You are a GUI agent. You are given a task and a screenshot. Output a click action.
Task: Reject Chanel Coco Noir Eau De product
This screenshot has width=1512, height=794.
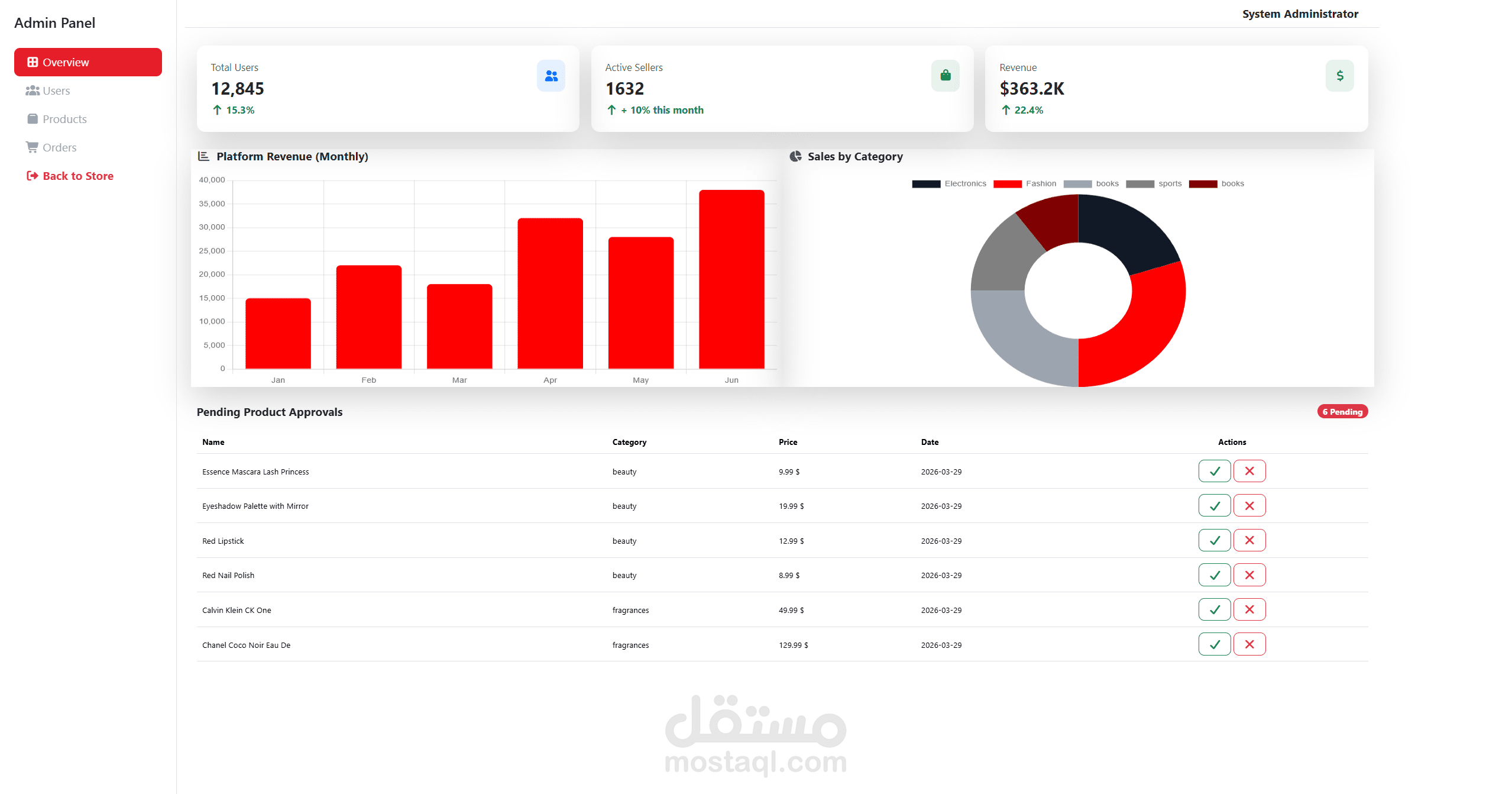point(1249,644)
